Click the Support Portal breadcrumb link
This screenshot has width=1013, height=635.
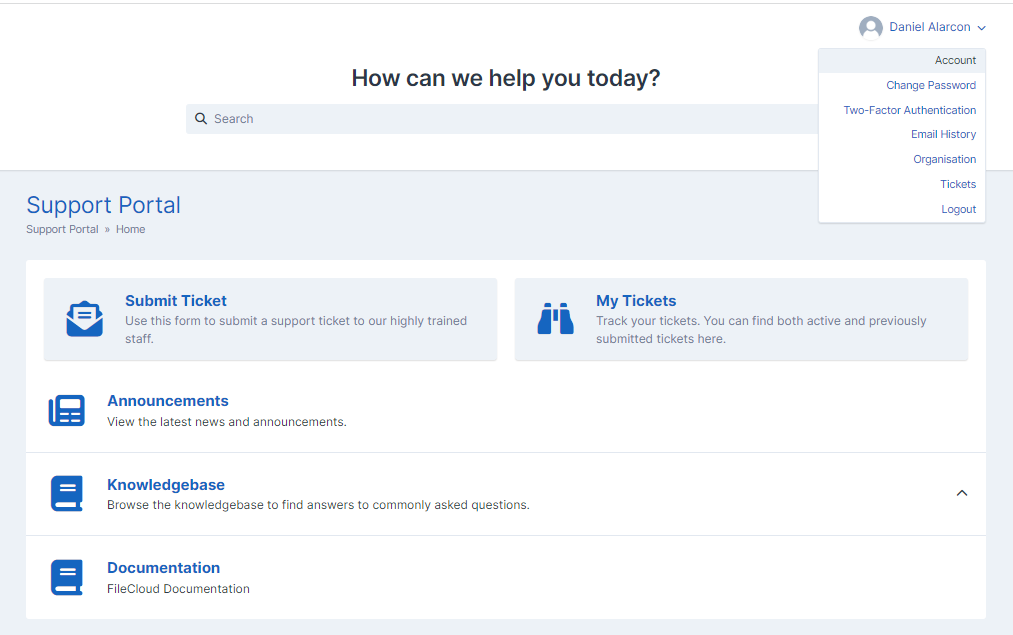click(x=62, y=229)
